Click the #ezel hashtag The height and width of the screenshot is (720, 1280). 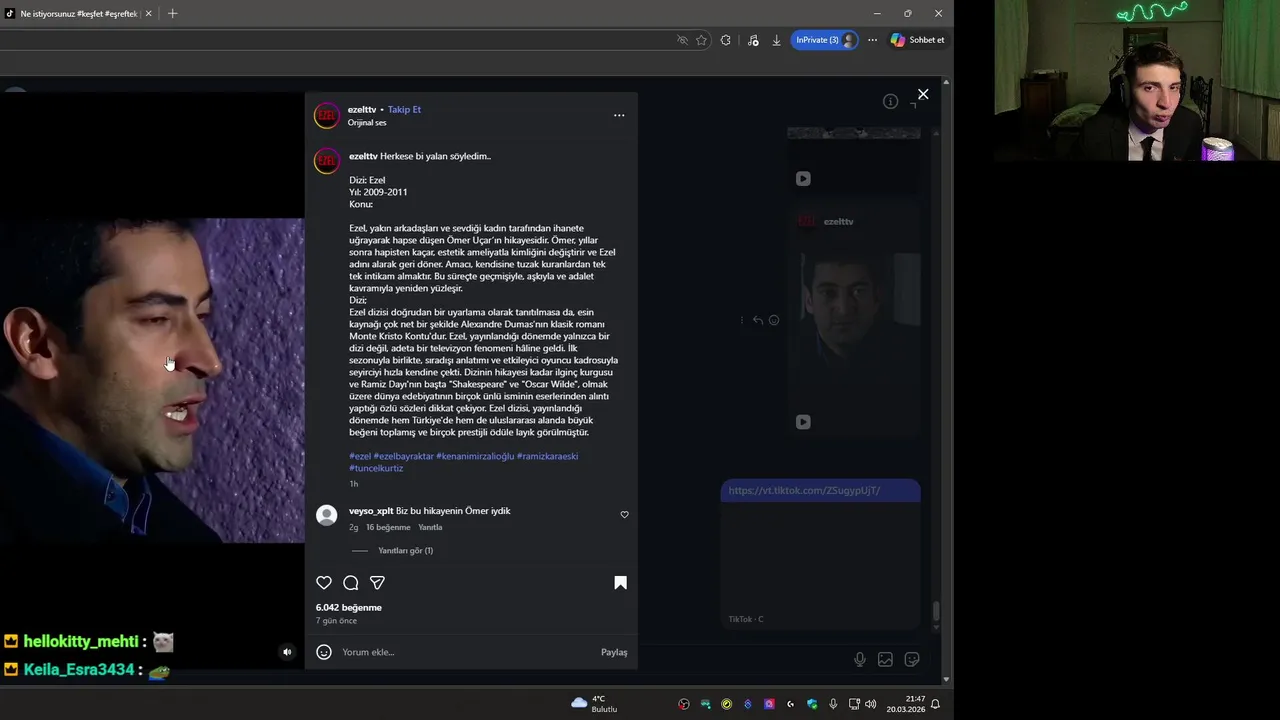click(x=360, y=456)
